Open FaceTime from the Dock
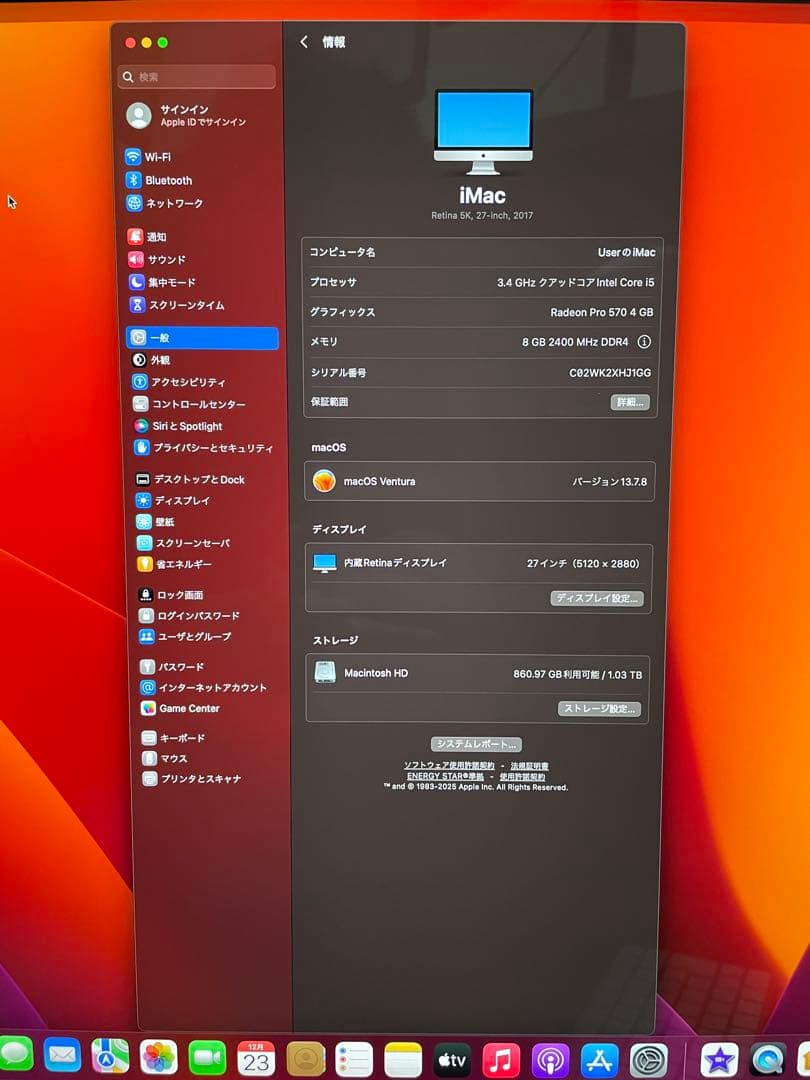The height and width of the screenshot is (1080, 810). 207,1056
